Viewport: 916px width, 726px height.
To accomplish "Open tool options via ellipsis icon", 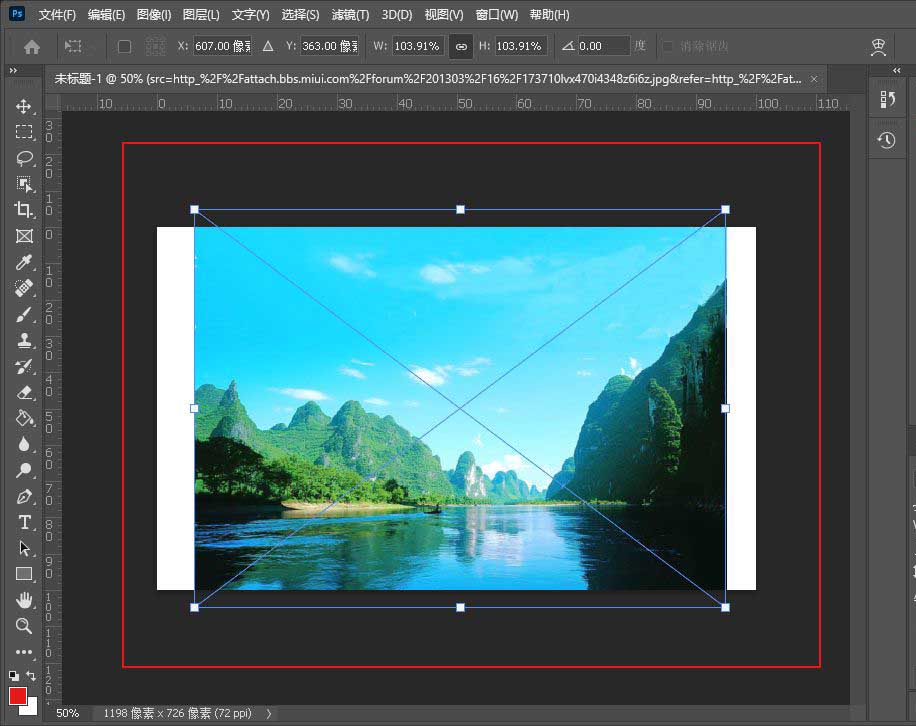I will [x=25, y=653].
